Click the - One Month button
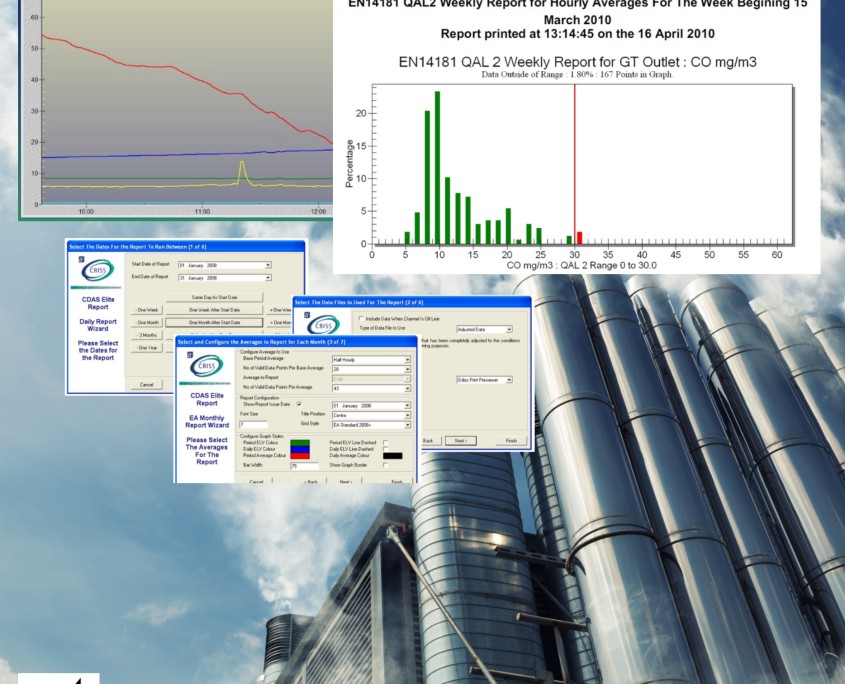 pyautogui.click(x=147, y=322)
